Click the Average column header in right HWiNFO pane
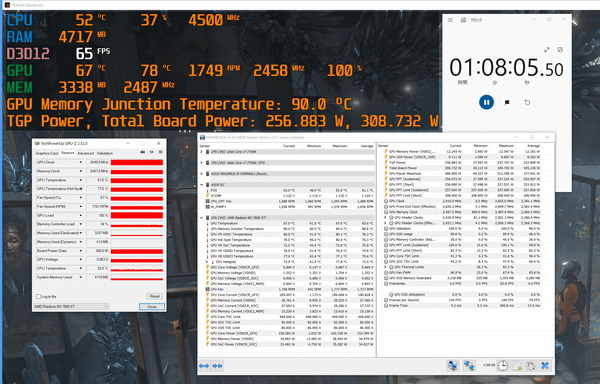 pyautogui.click(x=533, y=146)
